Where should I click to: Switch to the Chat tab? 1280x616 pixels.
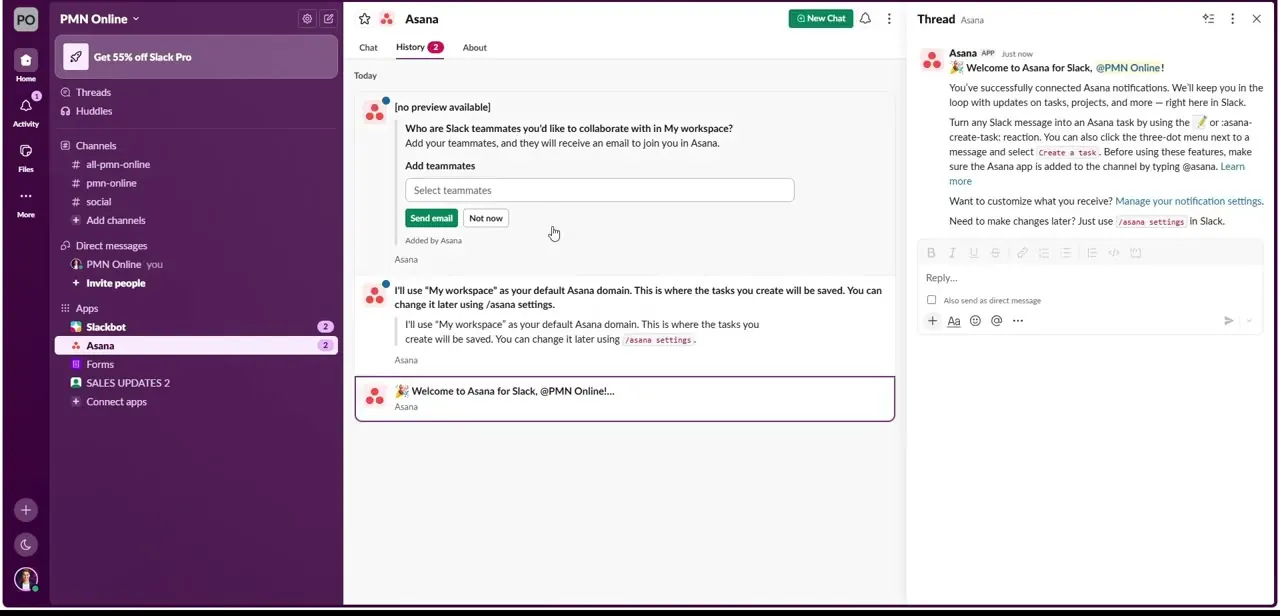[x=368, y=47]
